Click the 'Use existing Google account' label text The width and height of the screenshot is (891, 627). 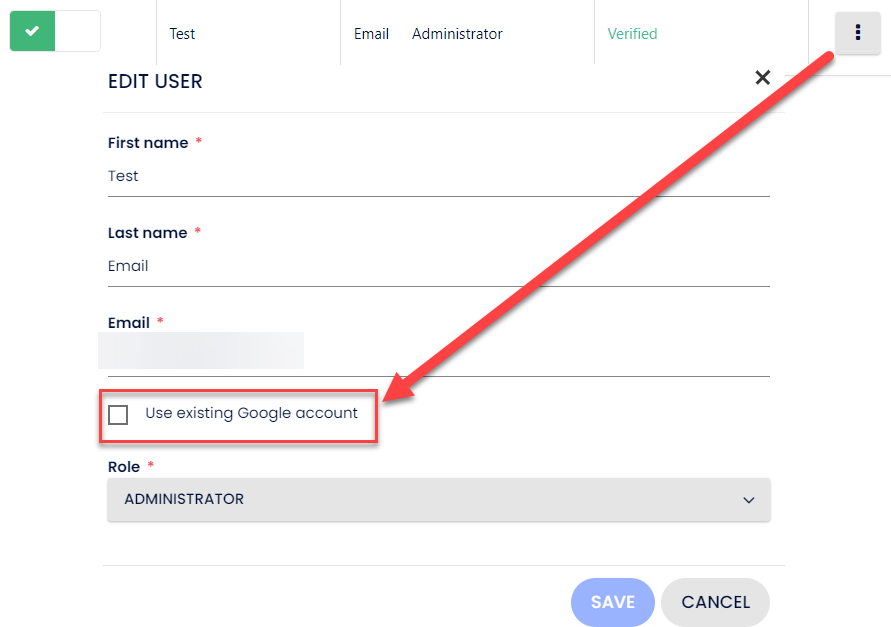(251, 413)
